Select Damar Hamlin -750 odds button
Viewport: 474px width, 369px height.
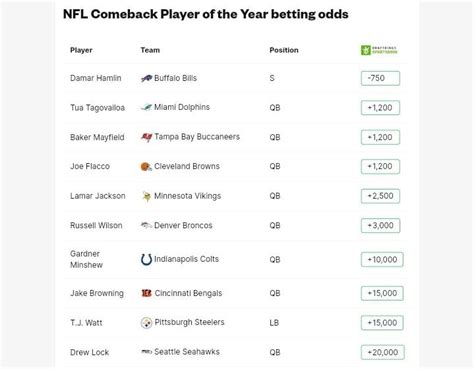coord(380,78)
